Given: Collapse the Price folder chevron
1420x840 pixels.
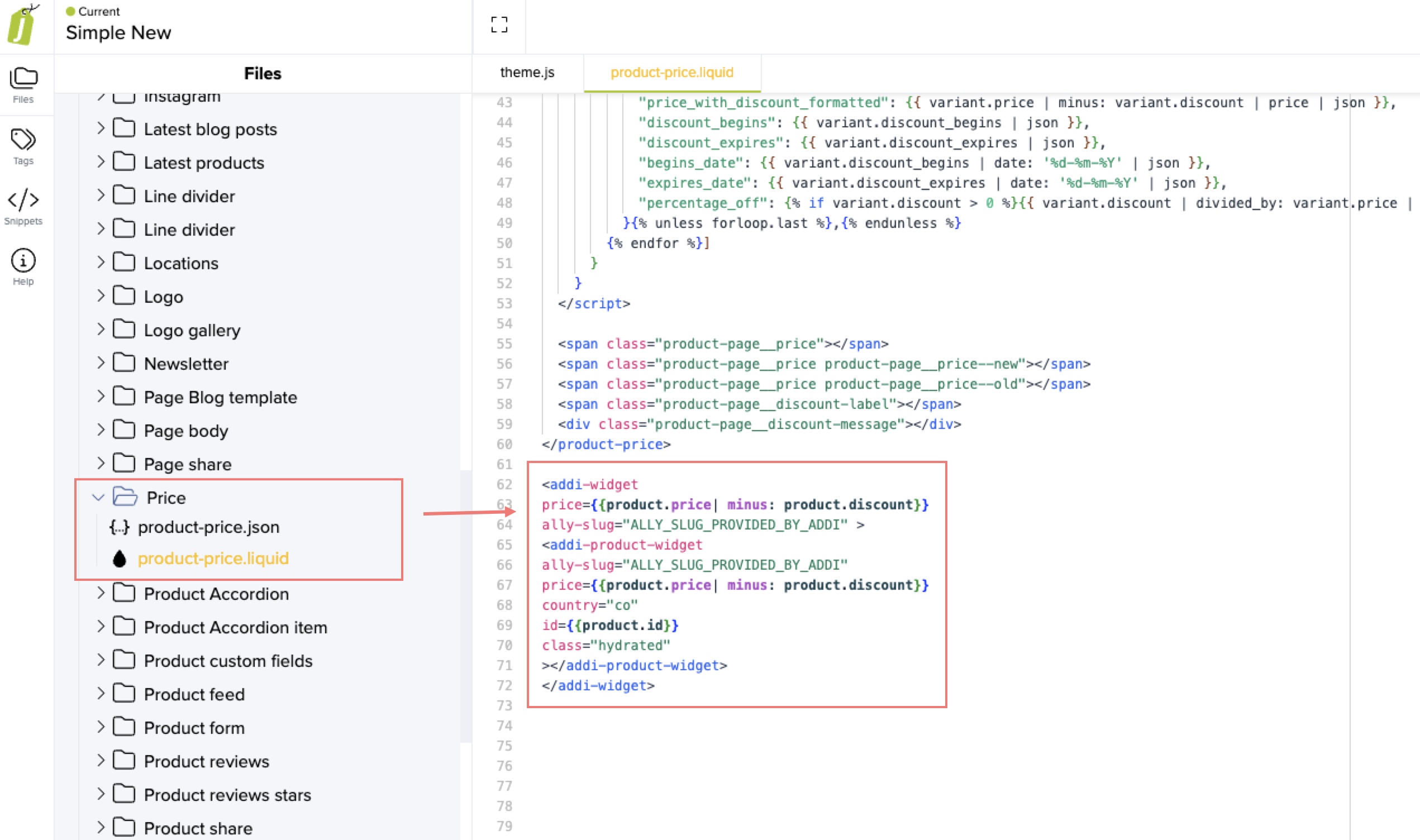Looking at the screenshot, I should pos(98,498).
